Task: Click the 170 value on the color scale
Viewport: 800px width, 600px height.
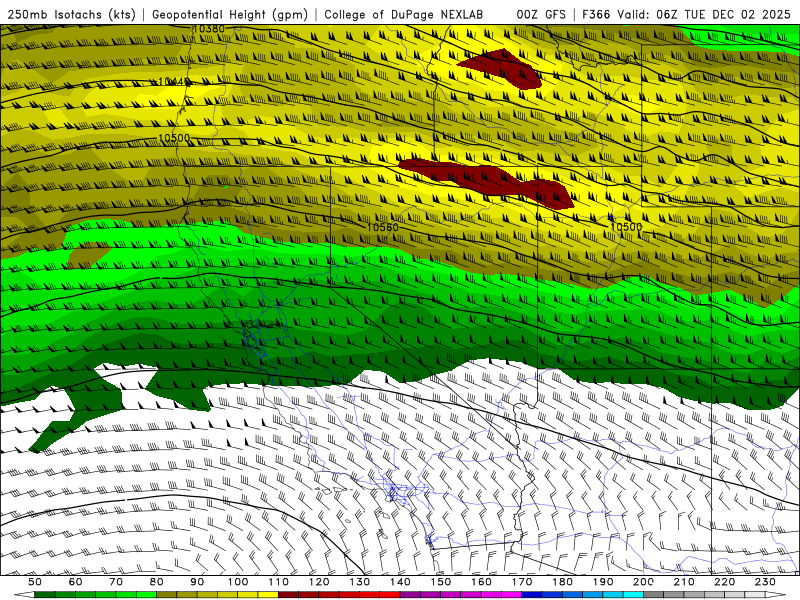Action: click(522, 582)
